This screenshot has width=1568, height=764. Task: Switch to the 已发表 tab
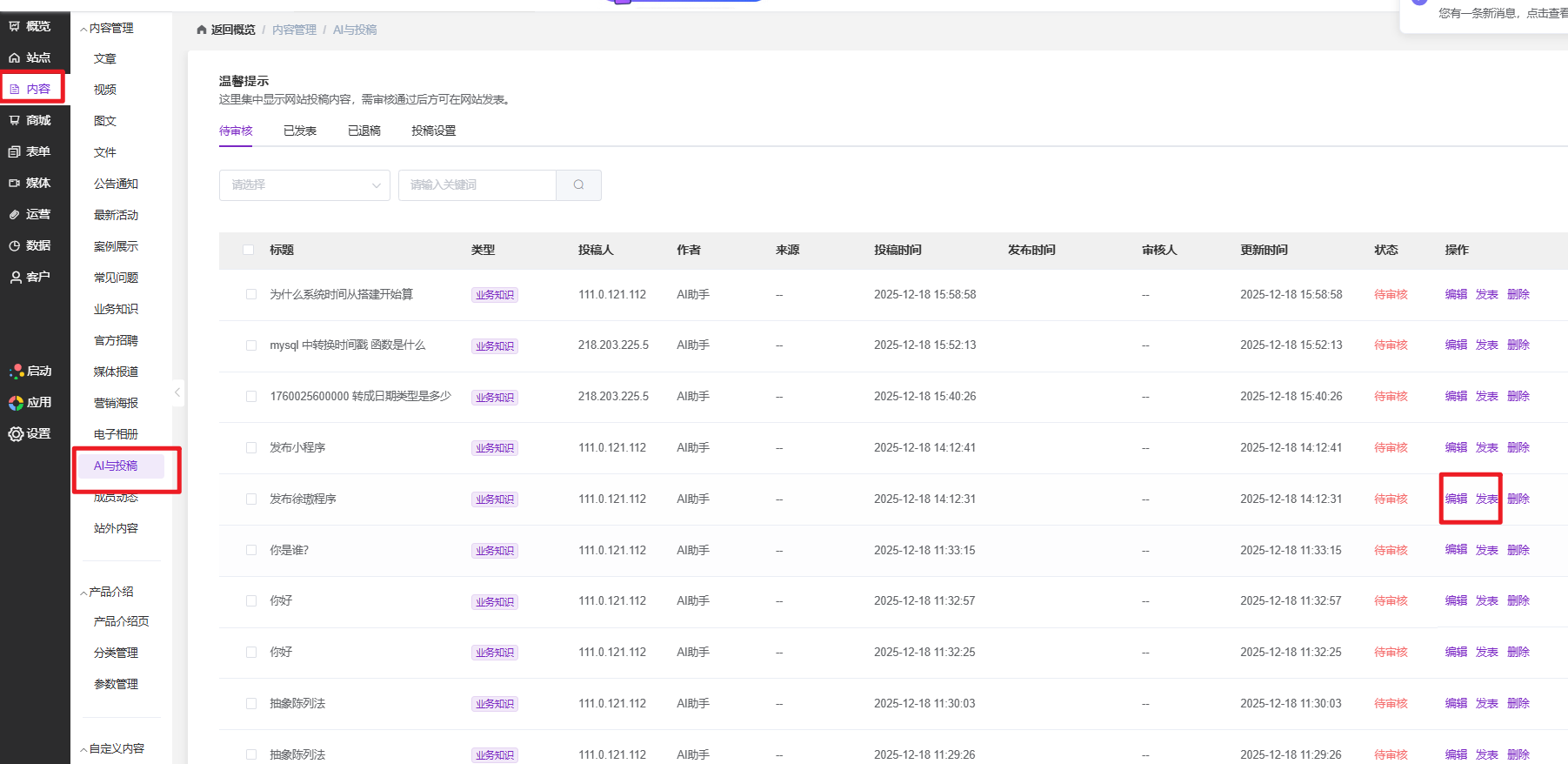300,131
